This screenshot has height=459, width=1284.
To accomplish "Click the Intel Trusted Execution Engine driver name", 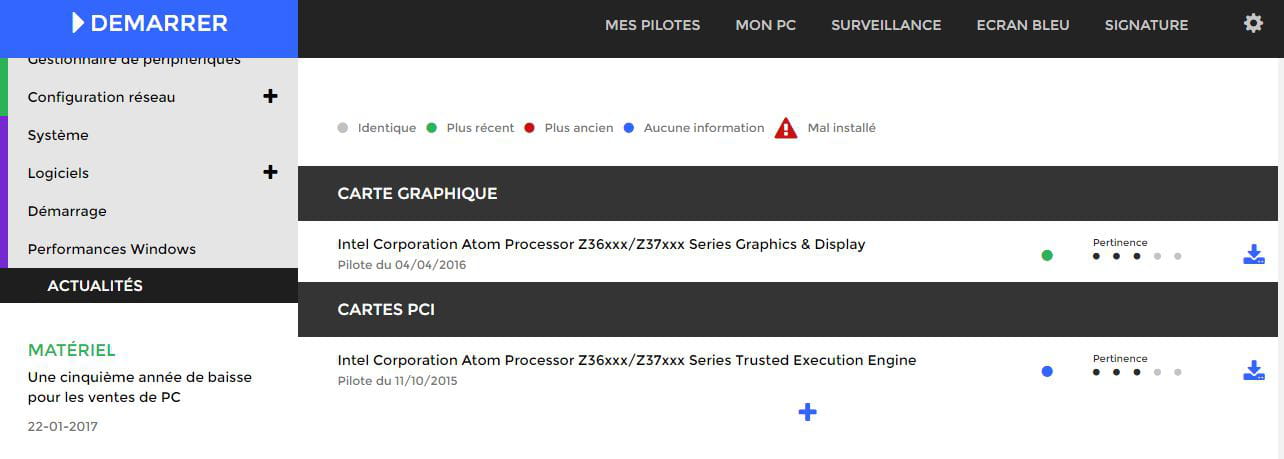I will pyautogui.click(x=627, y=360).
